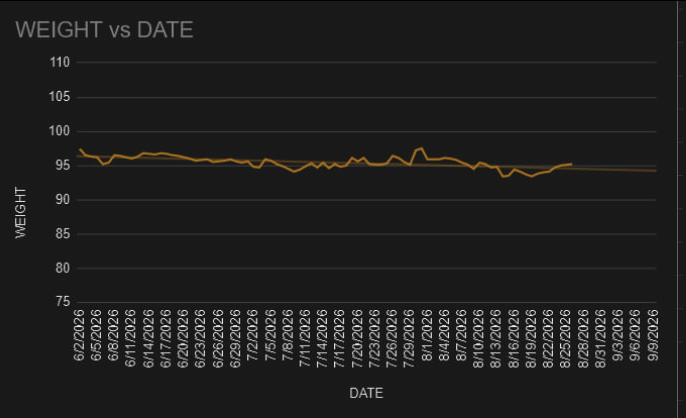
Task: Select the 6/14/2026 date label
Action: coord(148,338)
